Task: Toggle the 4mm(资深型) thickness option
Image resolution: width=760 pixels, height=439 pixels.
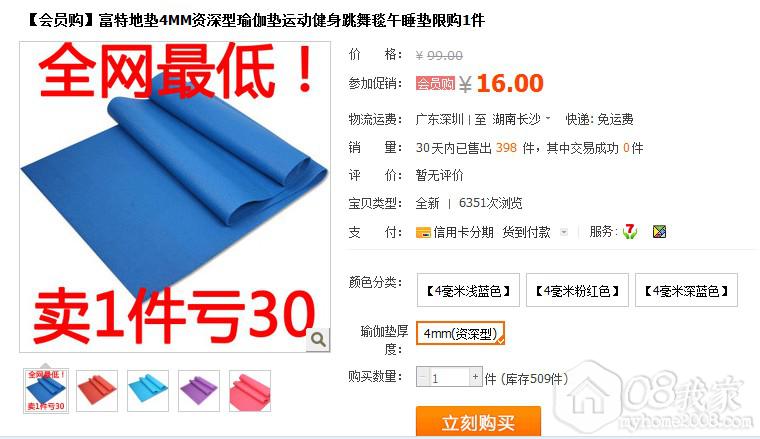Action: (x=460, y=333)
